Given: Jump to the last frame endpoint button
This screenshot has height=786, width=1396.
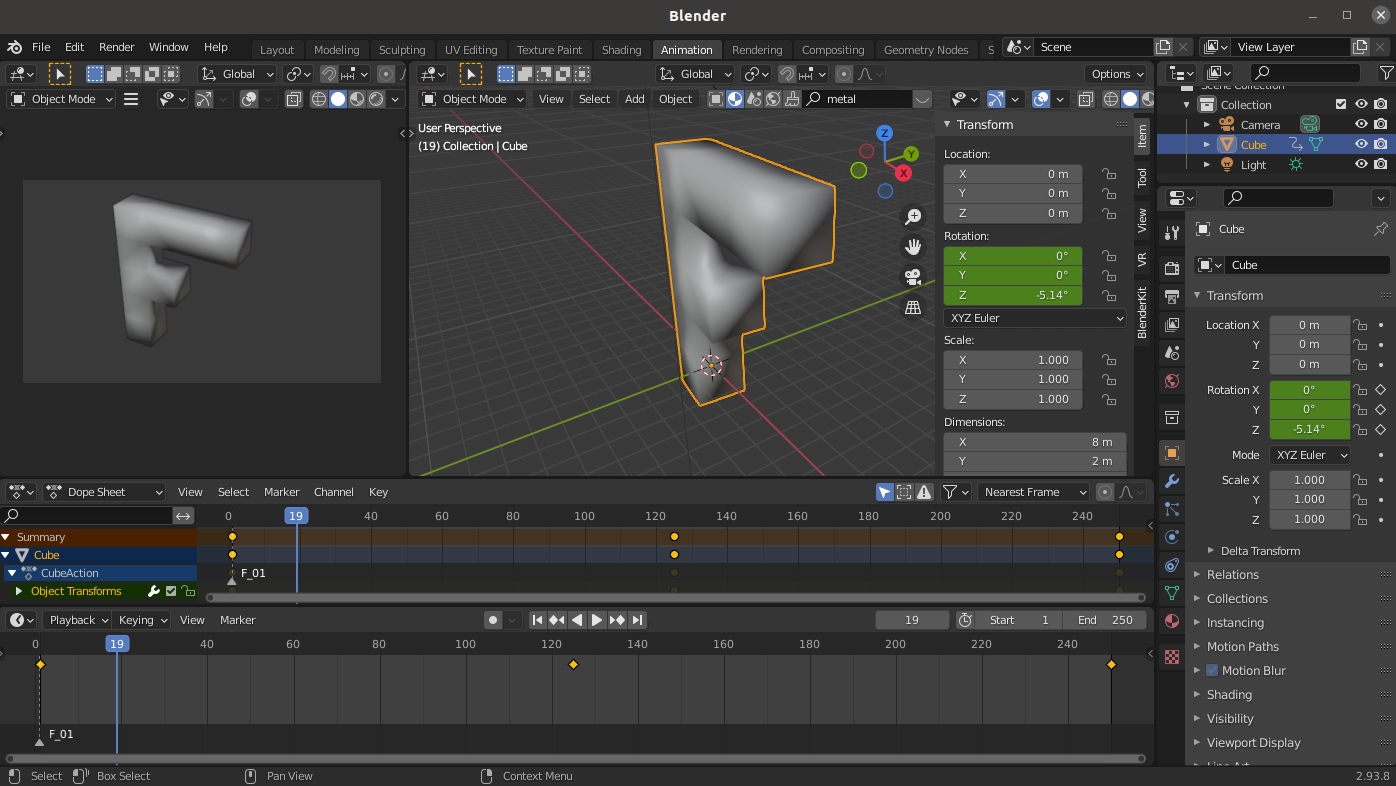Looking at the screenshot, I should pyautogui.click(x=637, y=620).
